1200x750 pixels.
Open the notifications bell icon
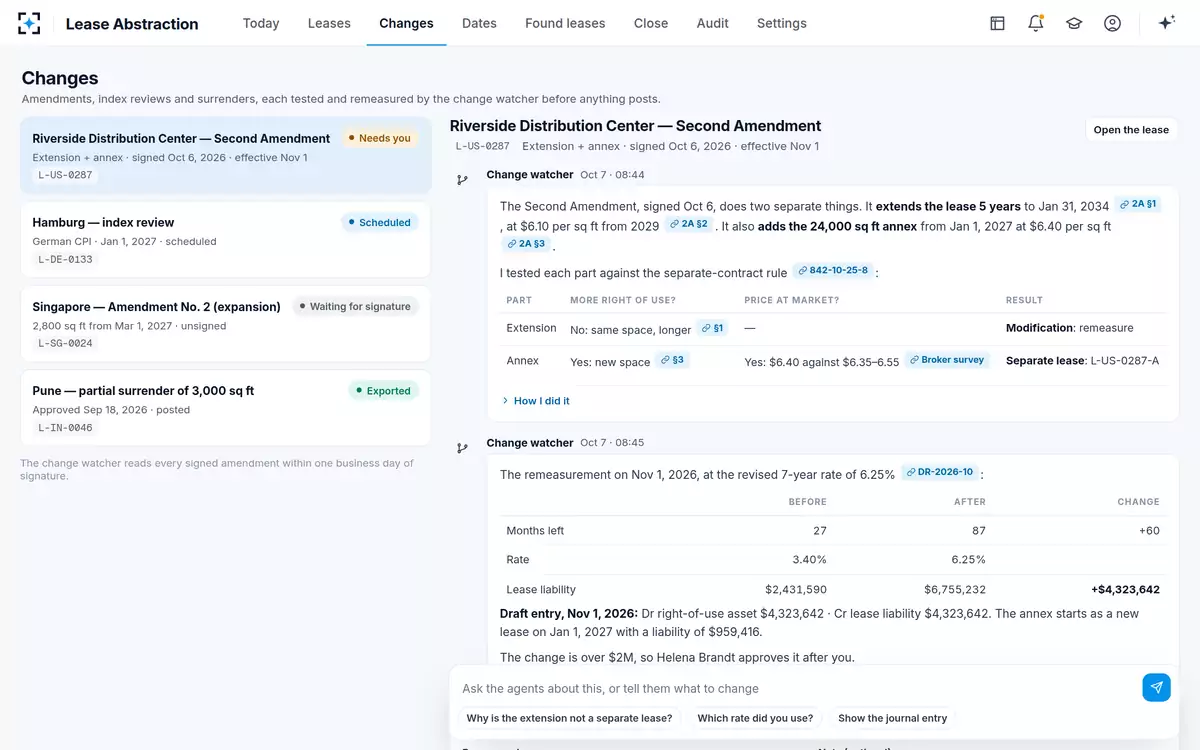tap(1036, 23)
